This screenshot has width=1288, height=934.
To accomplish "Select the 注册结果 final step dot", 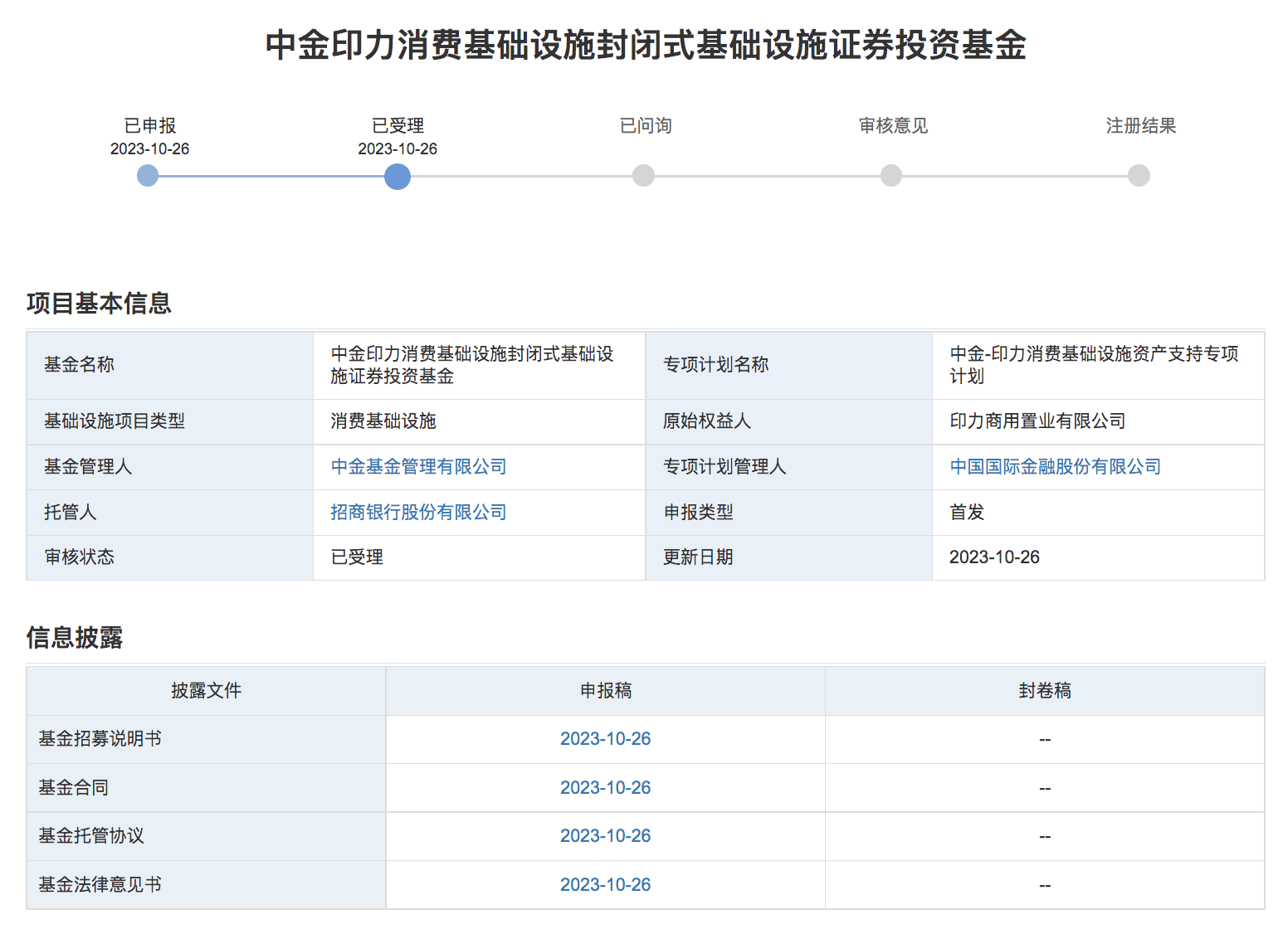I will tap(1138, 176).
